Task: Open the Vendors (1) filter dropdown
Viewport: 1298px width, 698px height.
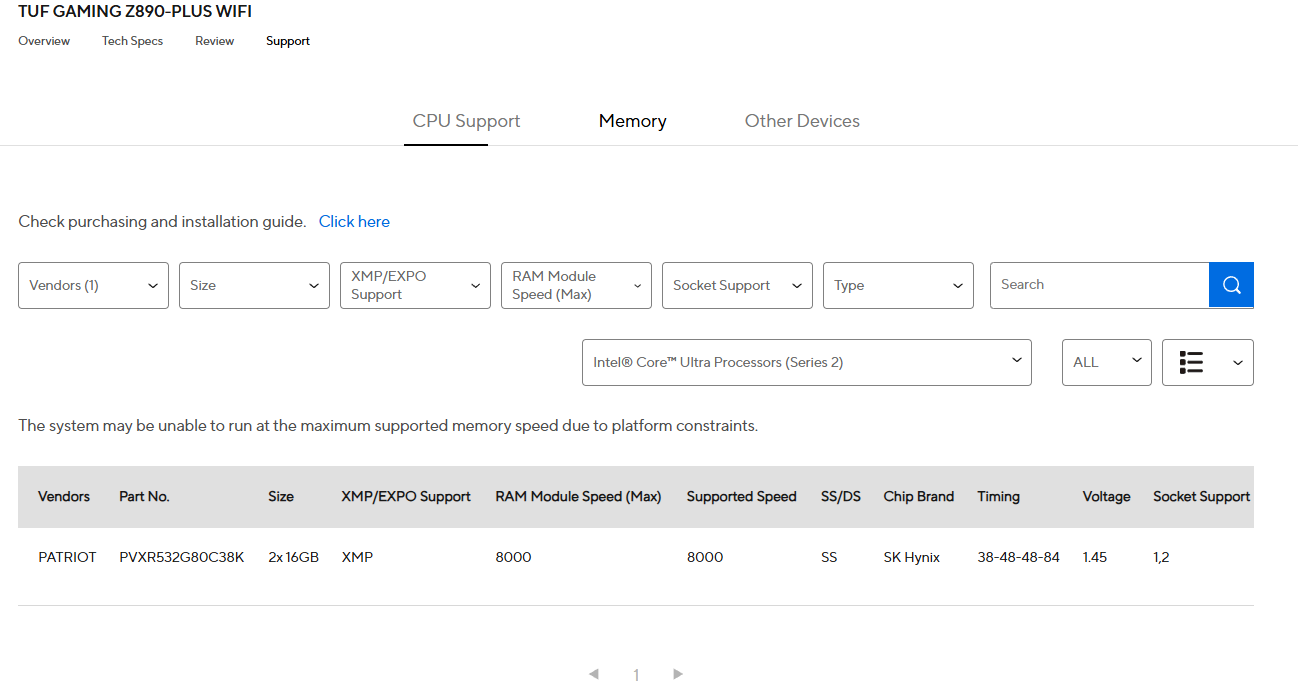Action: [93, 285]
